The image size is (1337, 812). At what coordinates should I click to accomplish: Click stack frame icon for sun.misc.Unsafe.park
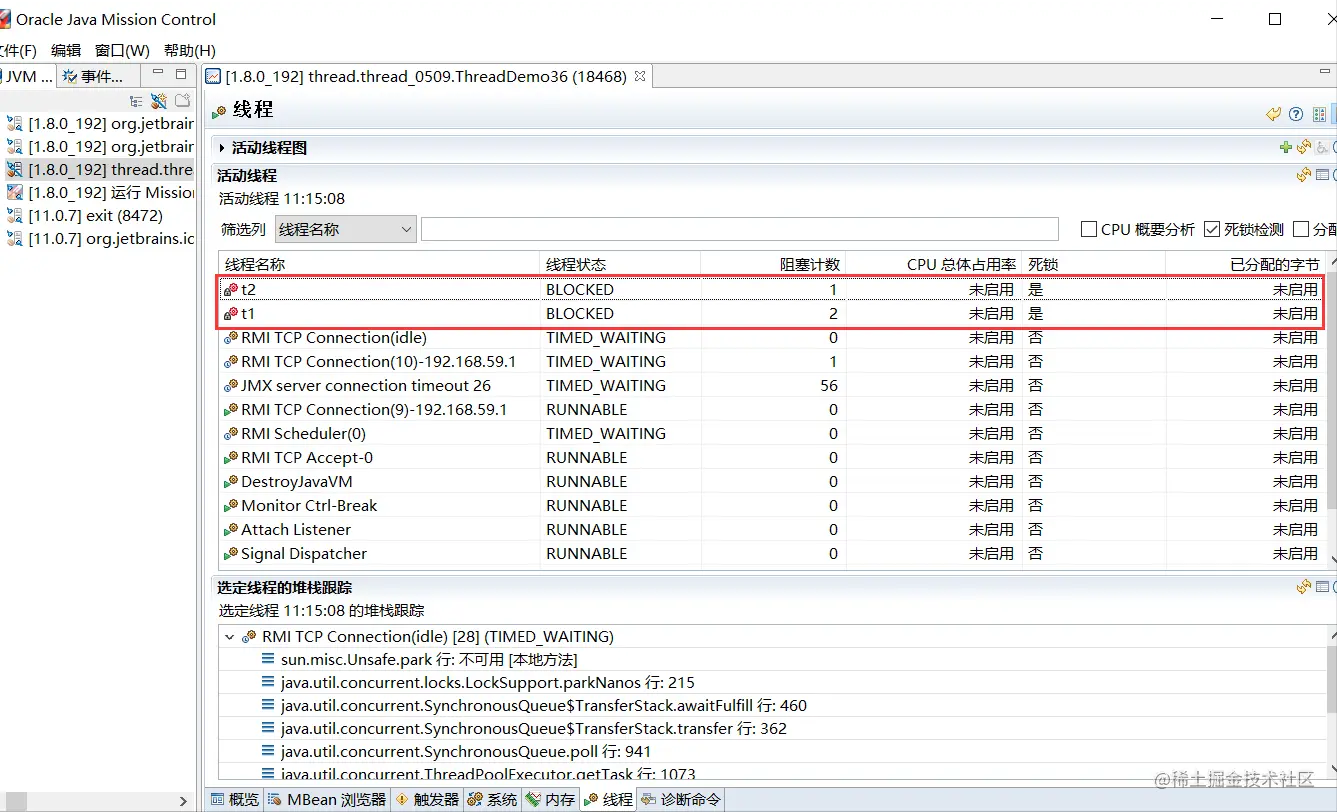[x=268, y=659]
